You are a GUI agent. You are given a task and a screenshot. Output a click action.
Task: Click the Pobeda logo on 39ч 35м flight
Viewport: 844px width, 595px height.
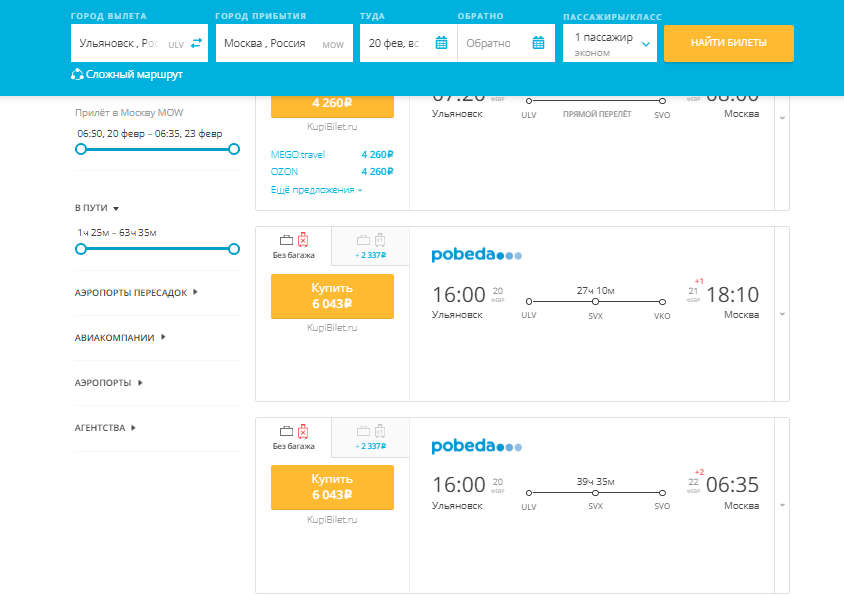(476, 446)
